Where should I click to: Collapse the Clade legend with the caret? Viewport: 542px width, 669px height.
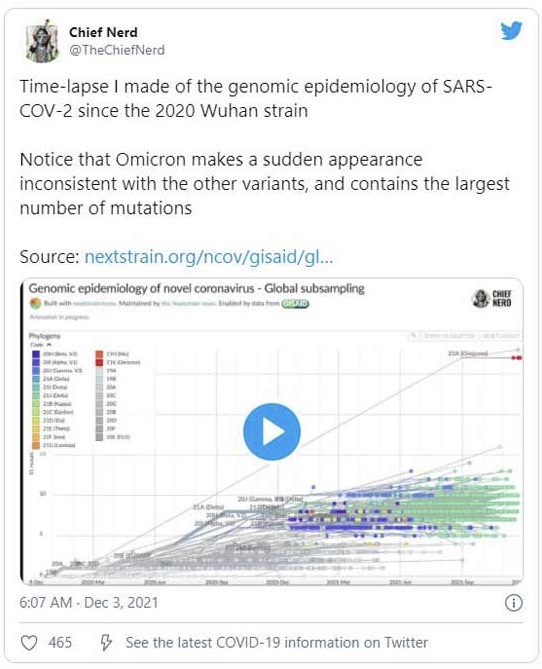[49, 344]
